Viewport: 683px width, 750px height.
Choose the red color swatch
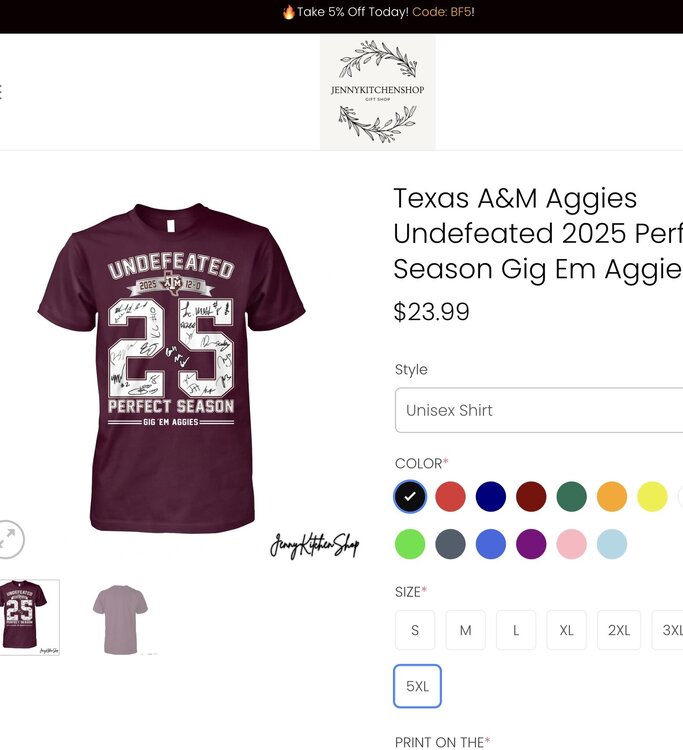450,497
